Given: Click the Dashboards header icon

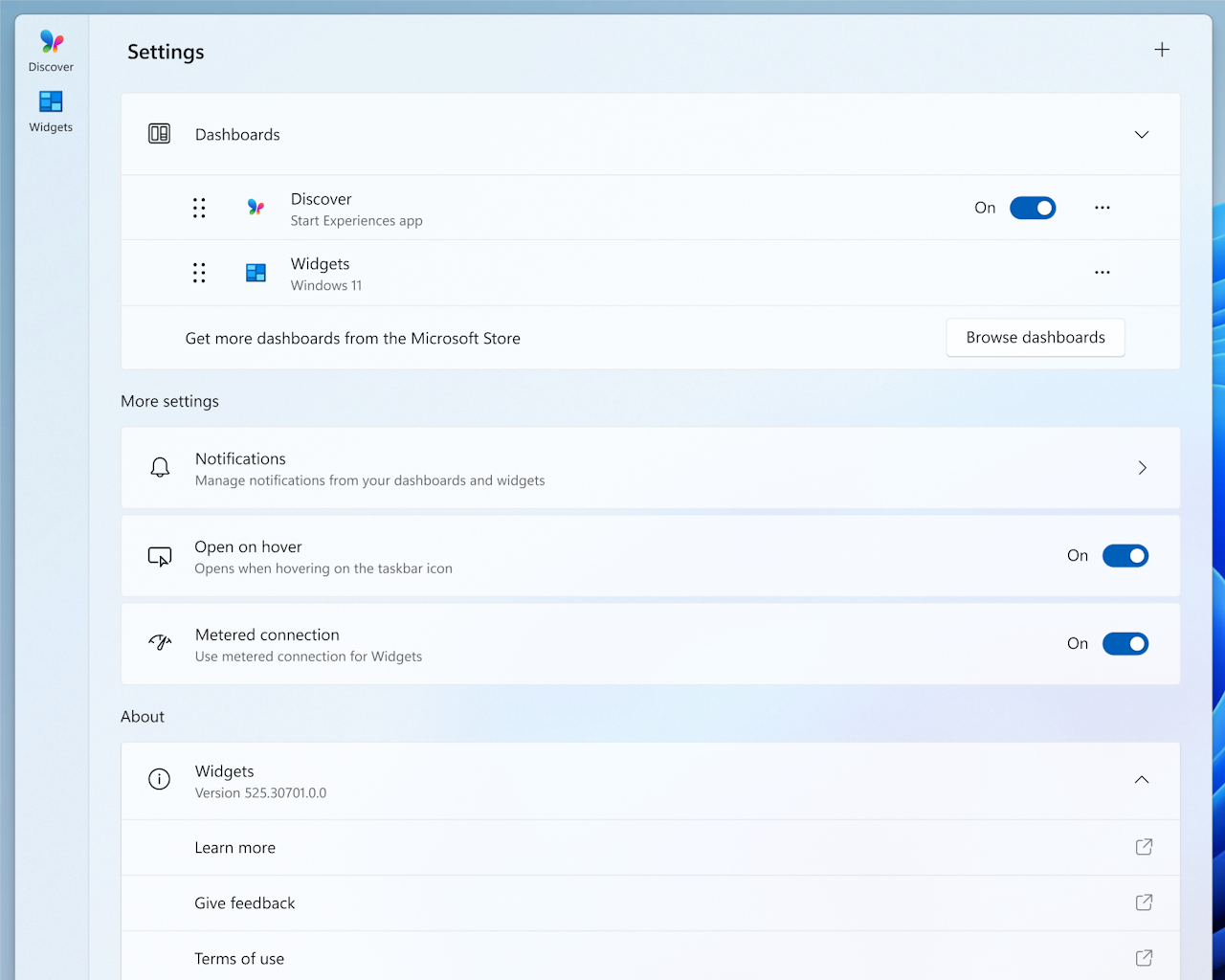Looking at the screenshot, I should tap(160, 134).
